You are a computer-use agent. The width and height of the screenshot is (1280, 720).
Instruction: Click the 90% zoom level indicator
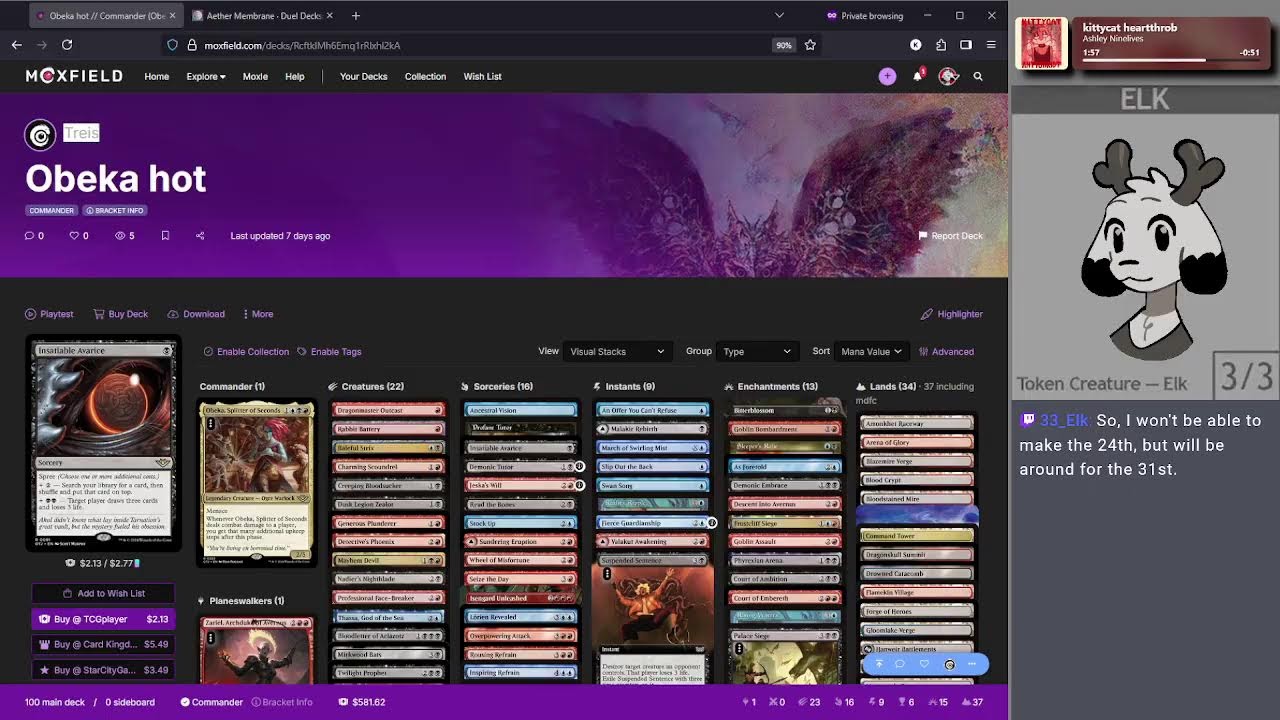784,45
